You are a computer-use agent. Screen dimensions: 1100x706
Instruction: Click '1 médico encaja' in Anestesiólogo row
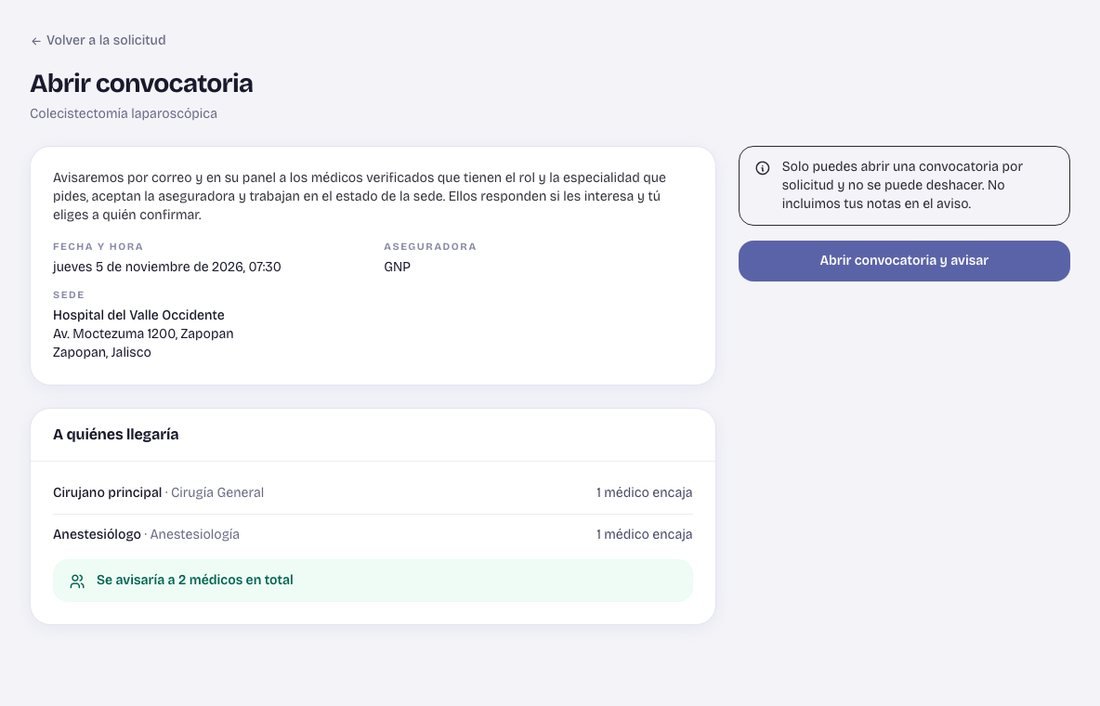tap(644, 534)
